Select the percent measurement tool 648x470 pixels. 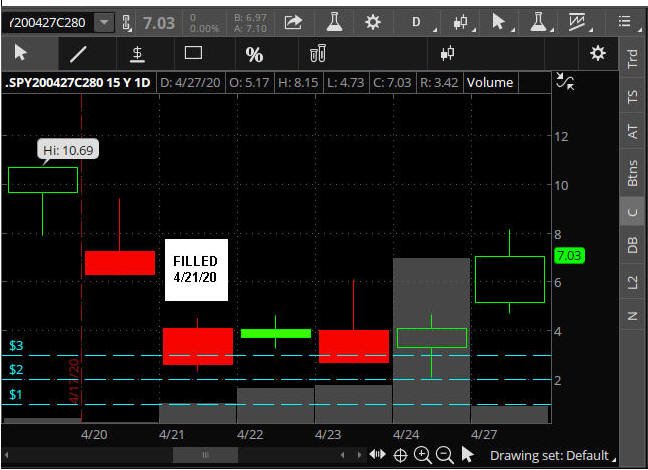(254, 55)
